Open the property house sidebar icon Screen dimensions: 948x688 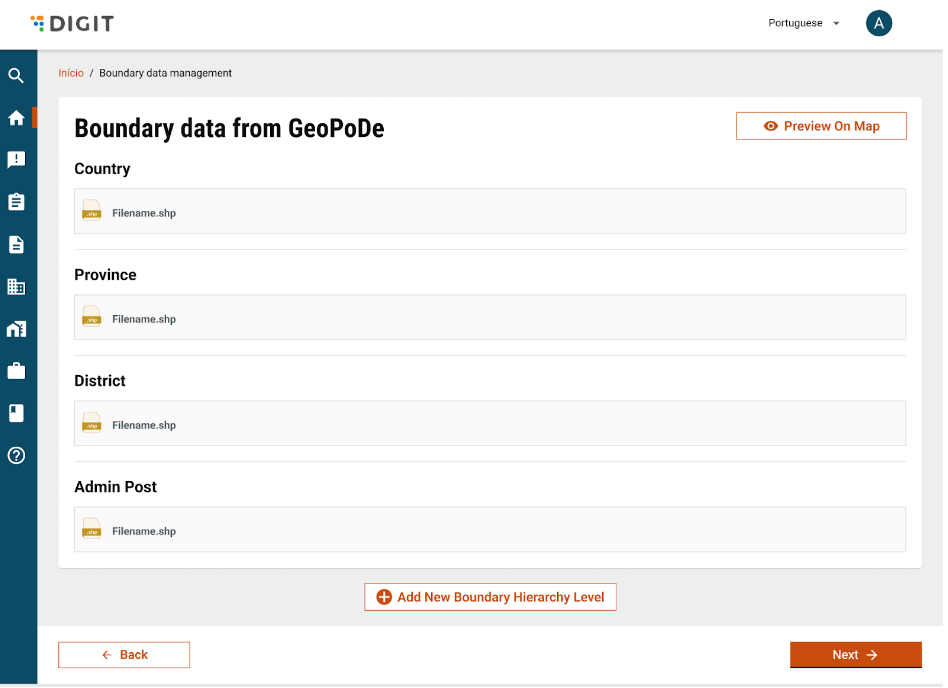pos(16,329)
